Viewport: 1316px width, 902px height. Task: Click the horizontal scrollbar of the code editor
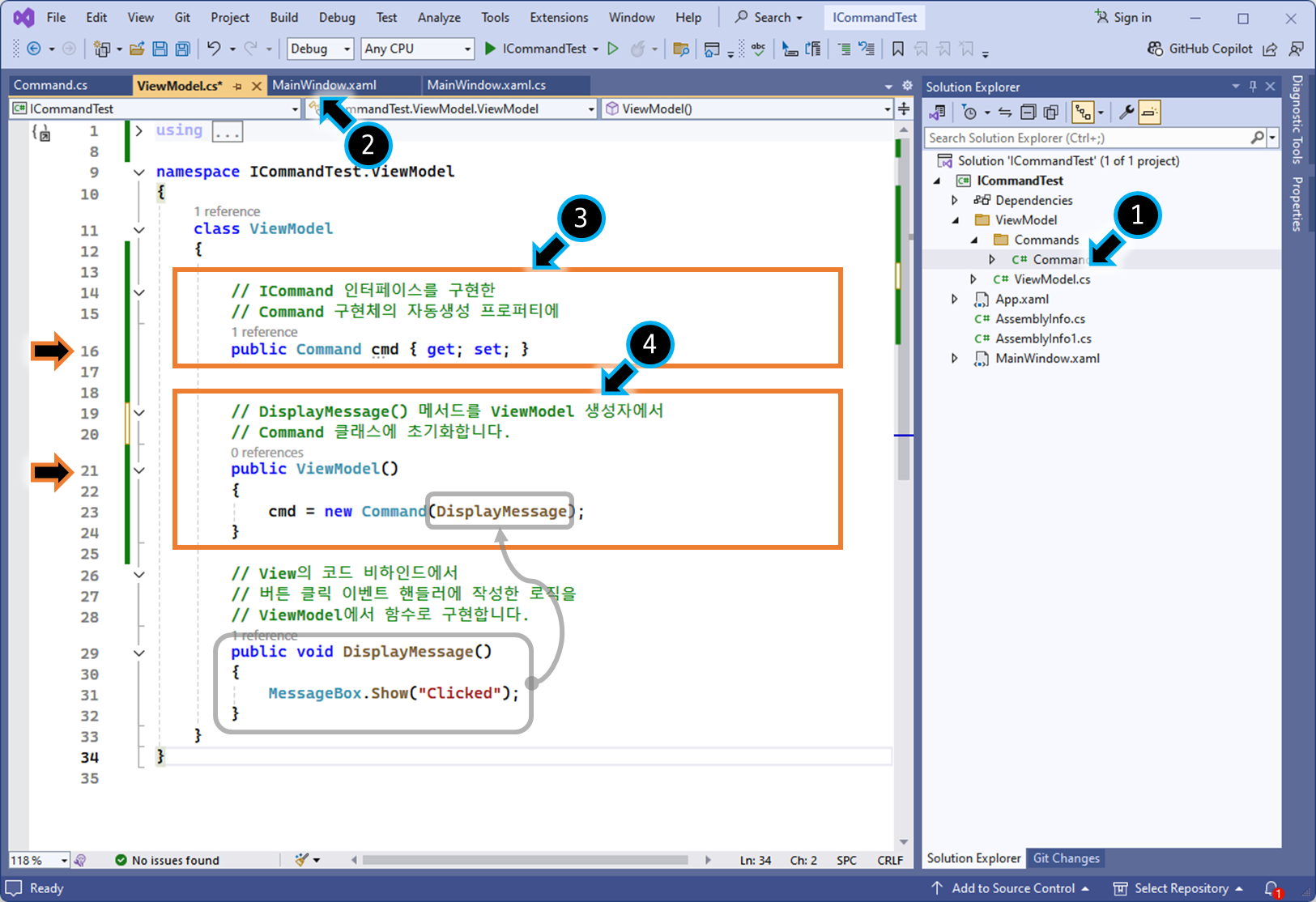525,860
